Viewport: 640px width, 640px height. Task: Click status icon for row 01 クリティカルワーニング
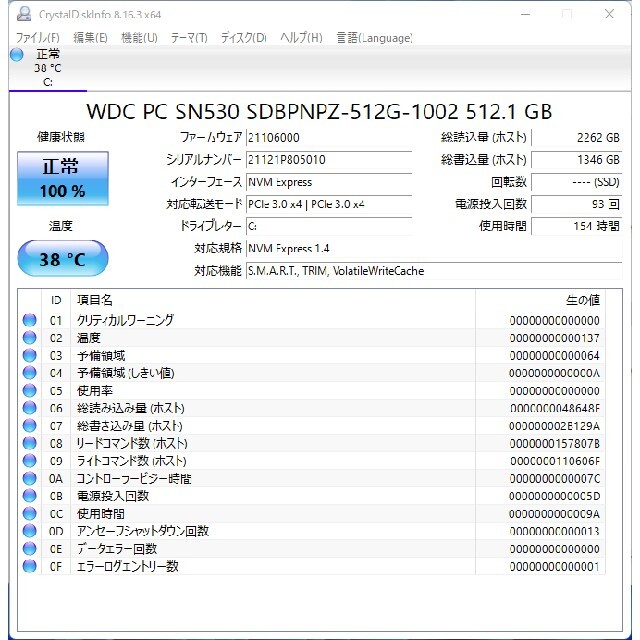click(29, 320)
